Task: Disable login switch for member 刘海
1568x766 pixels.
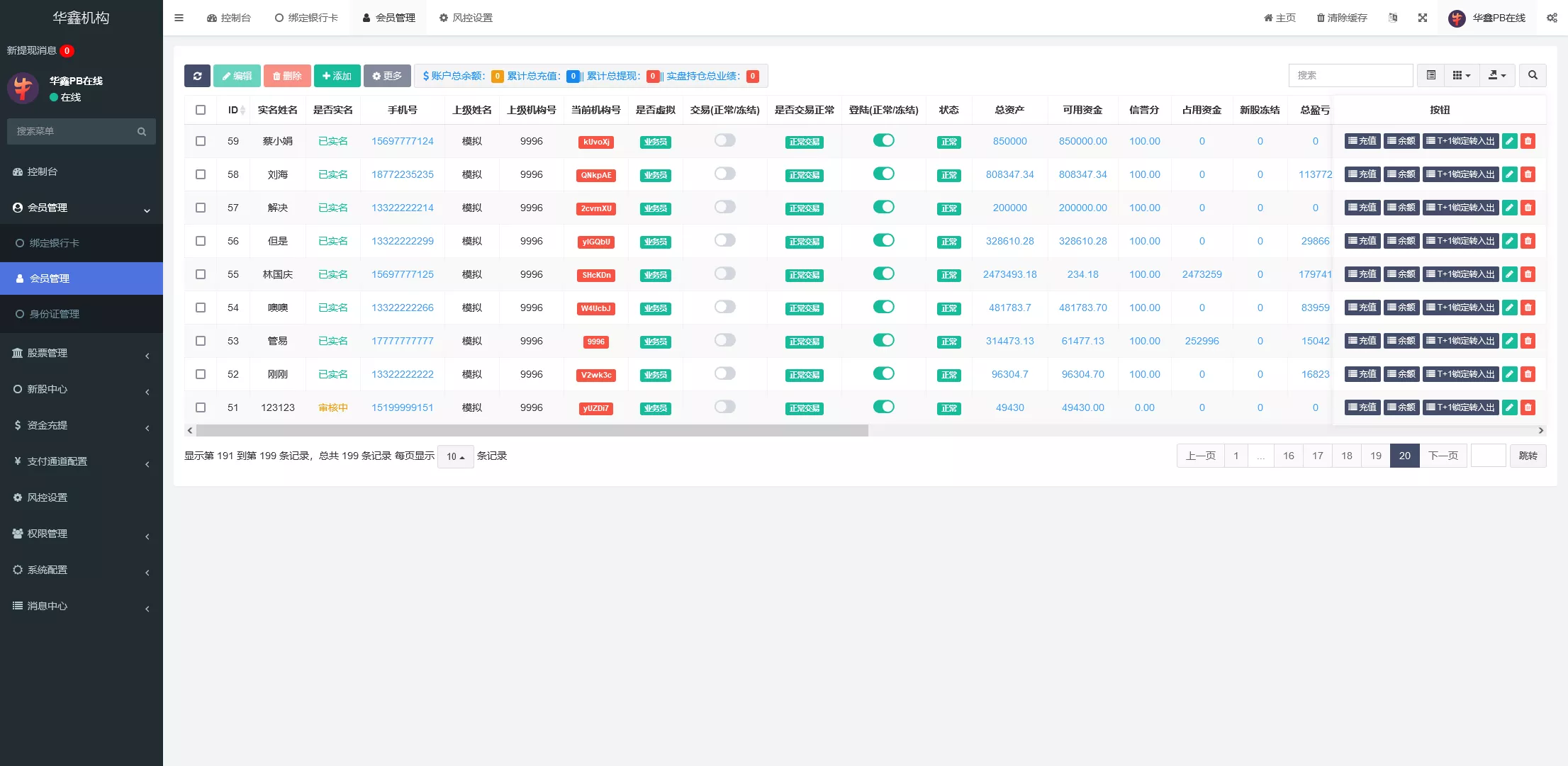Action: [883, 174]
